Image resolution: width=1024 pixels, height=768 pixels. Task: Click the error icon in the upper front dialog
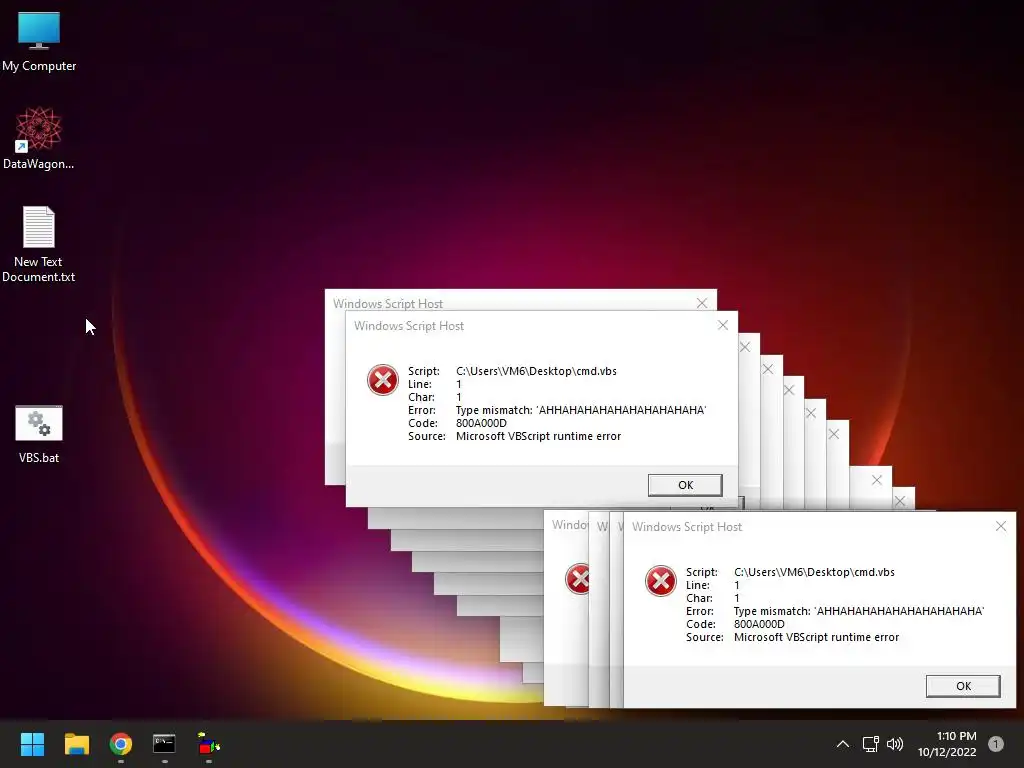click(383, 380)
